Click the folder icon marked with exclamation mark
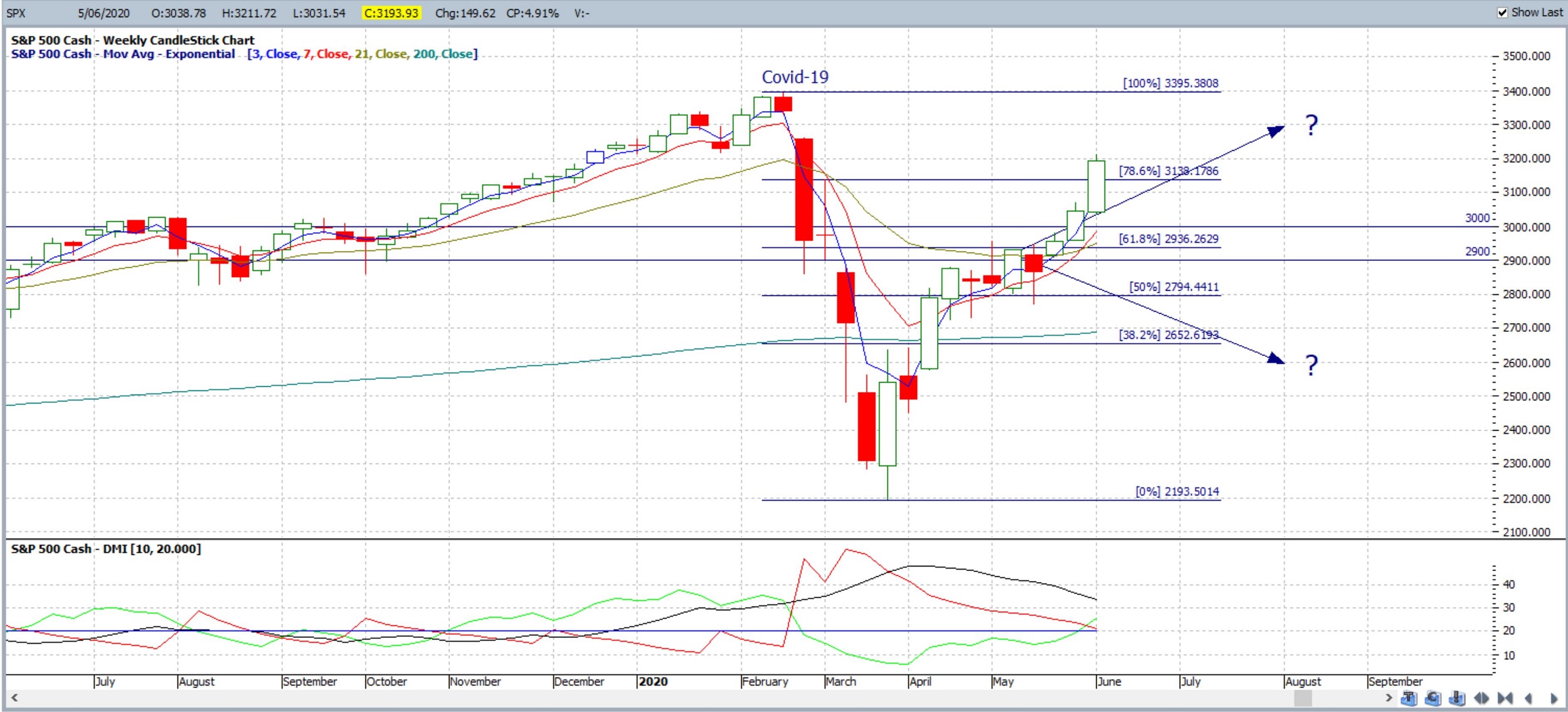1568x712 pixels. pyautogui.click(x=1457, y=698)
